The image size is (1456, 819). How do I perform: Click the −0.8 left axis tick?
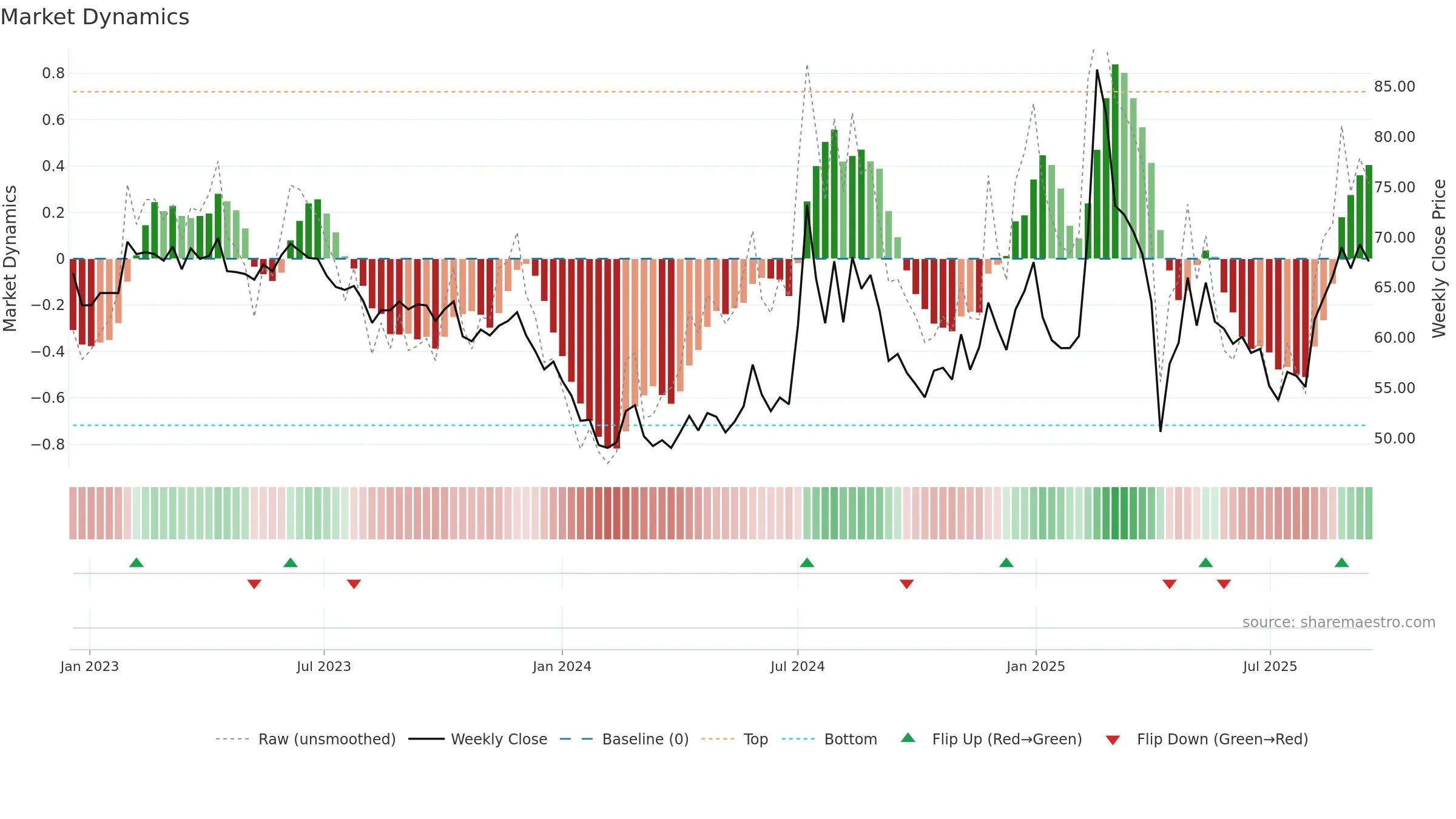tap(48, 445)
